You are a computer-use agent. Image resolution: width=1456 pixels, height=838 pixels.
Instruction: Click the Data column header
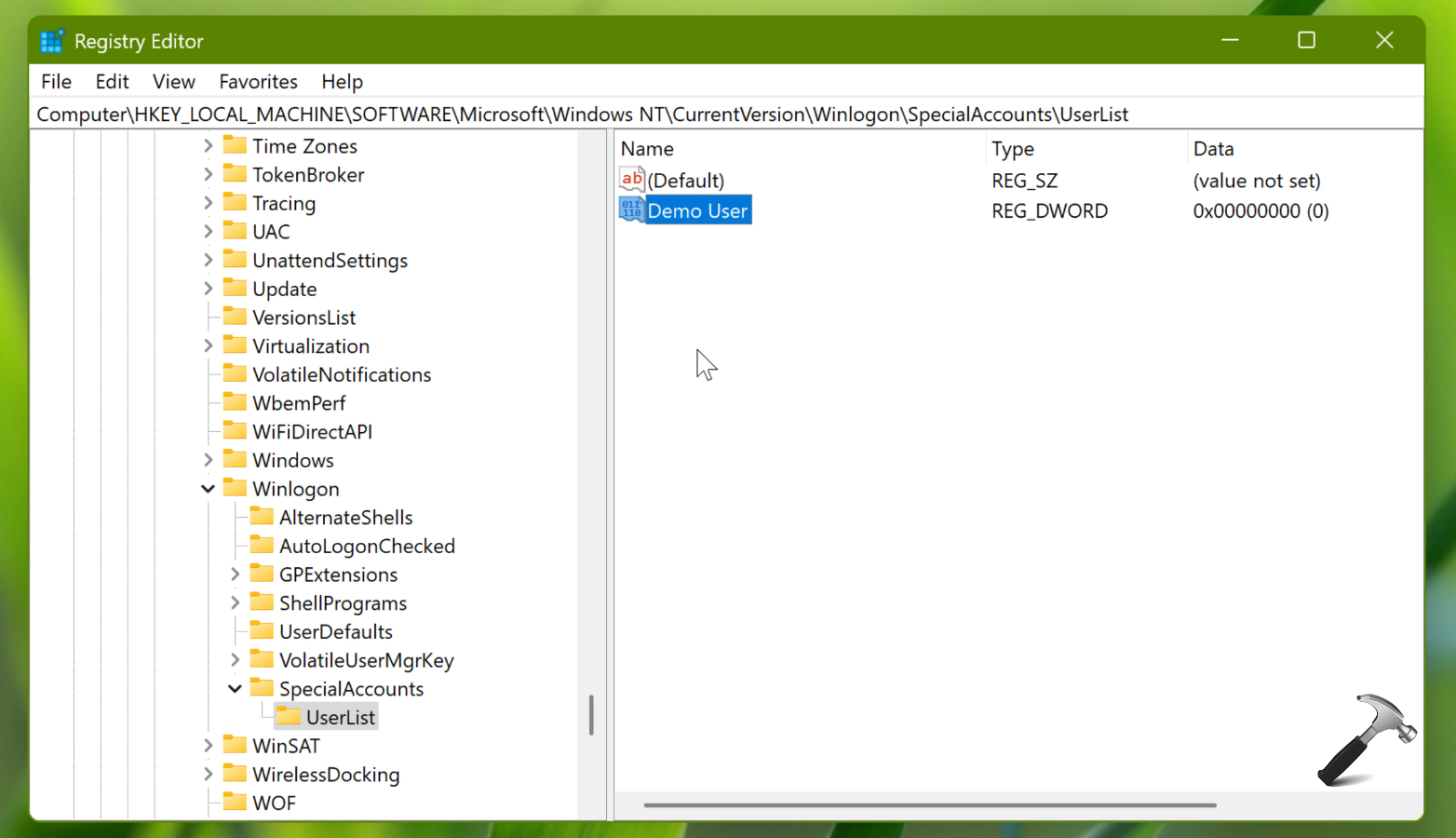click(x=1213, y=149)
